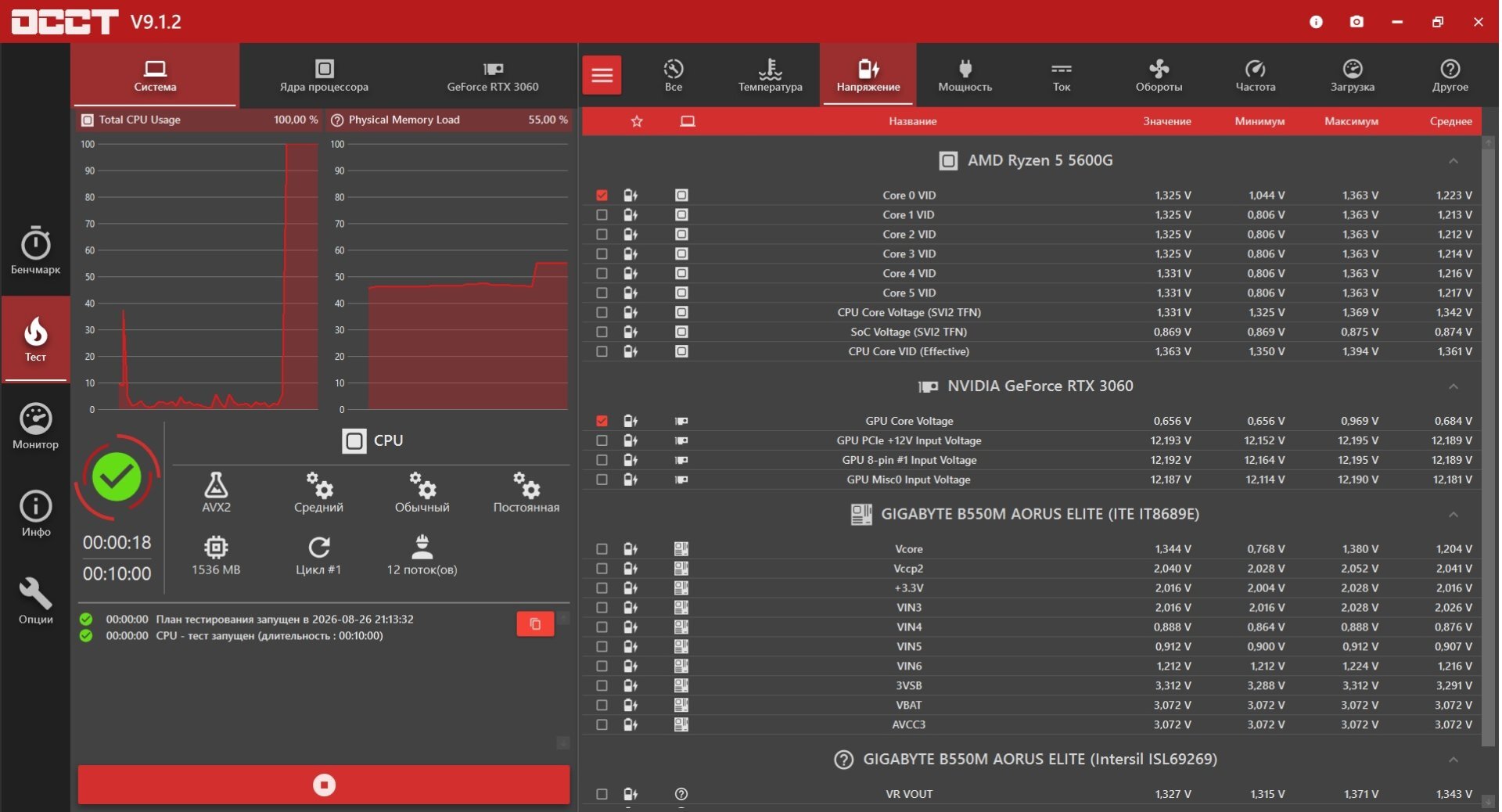The width and height of the screenshot is (1502, 812).
Task: Sort by the Значение column header
Action: pos(1167,121)
